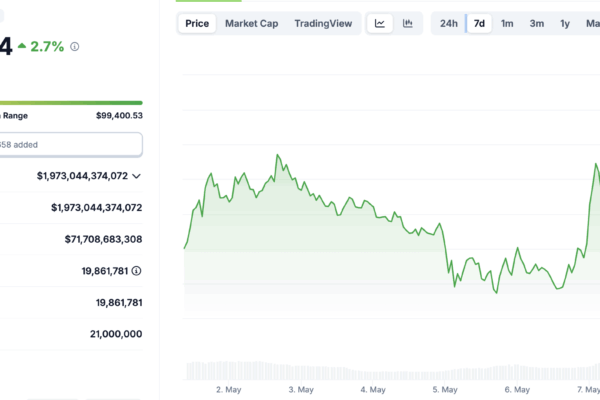Click the 19,861,781 value without info icon

point(119,303)
